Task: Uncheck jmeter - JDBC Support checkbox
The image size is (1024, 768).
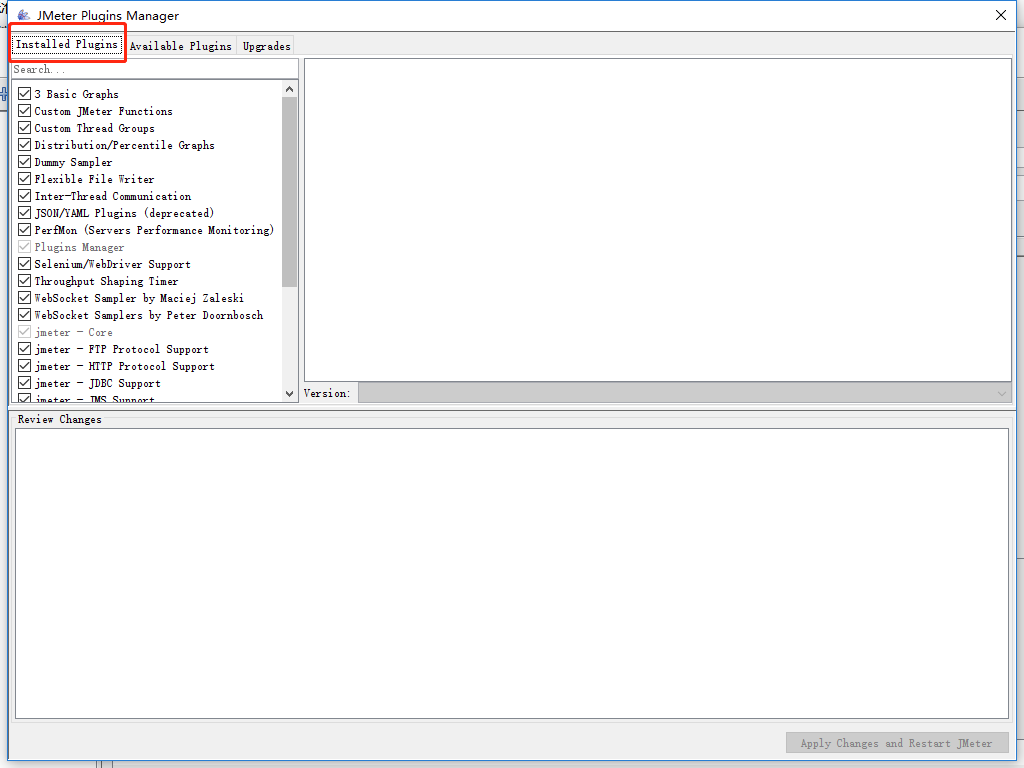Action: coord(24,382)
